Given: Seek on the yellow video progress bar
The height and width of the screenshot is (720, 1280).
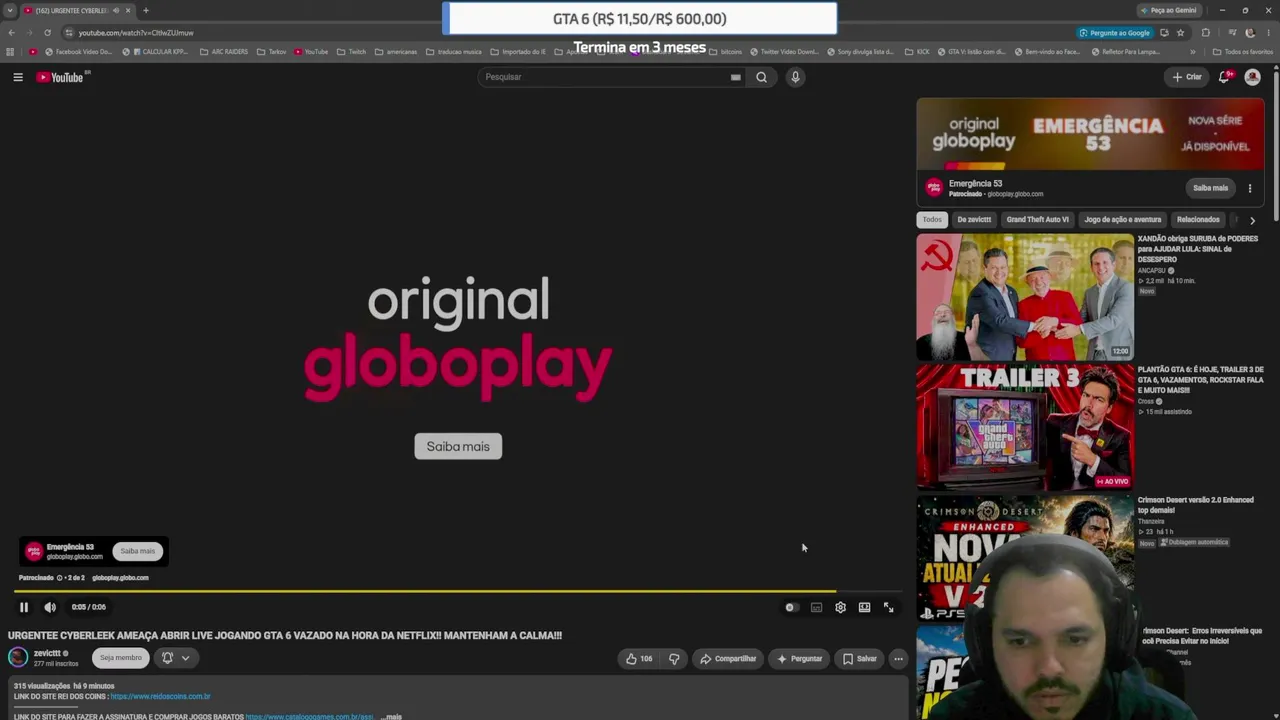Looking at the screenshot, I should (457, 591).
